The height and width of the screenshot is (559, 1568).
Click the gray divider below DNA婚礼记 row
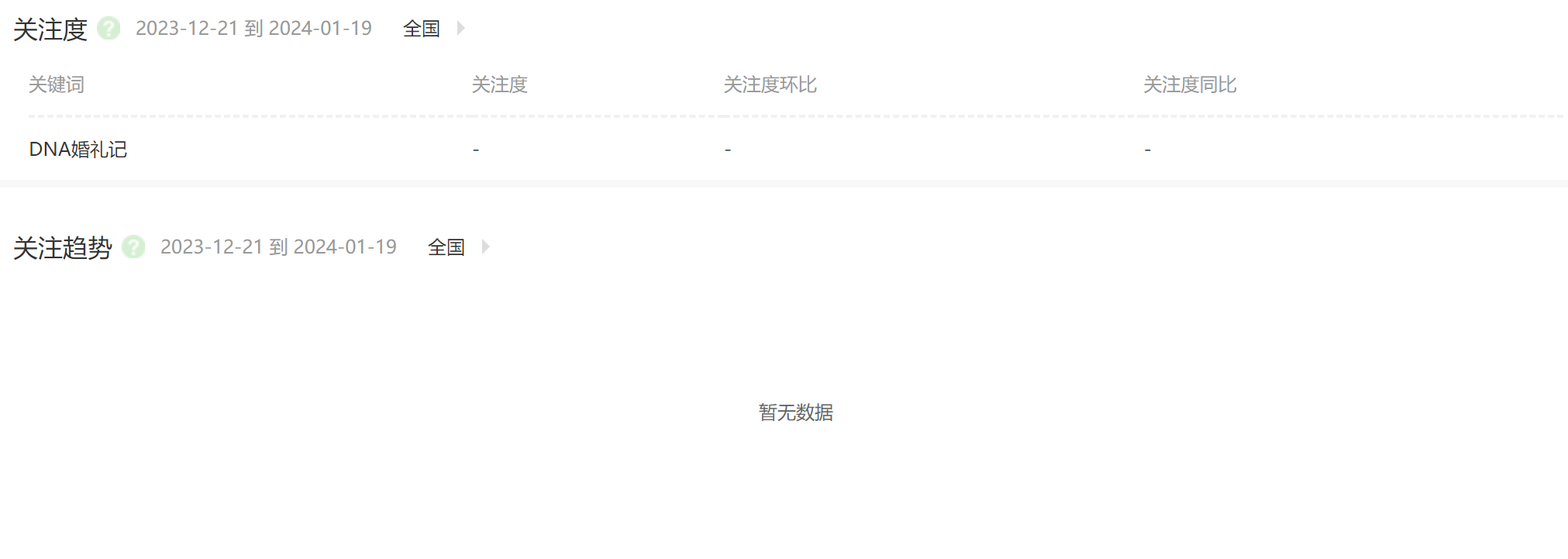pyautogui.click(x=784, y=184)
